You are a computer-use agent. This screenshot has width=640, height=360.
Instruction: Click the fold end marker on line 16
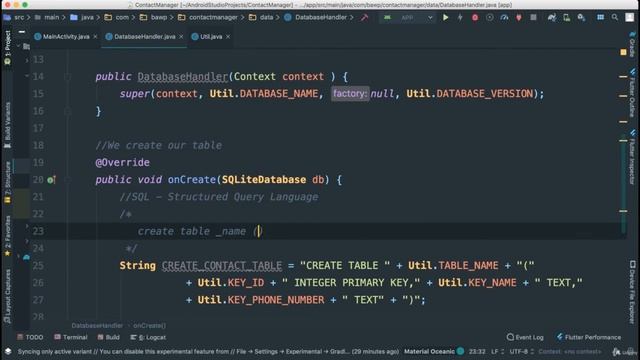68,111
